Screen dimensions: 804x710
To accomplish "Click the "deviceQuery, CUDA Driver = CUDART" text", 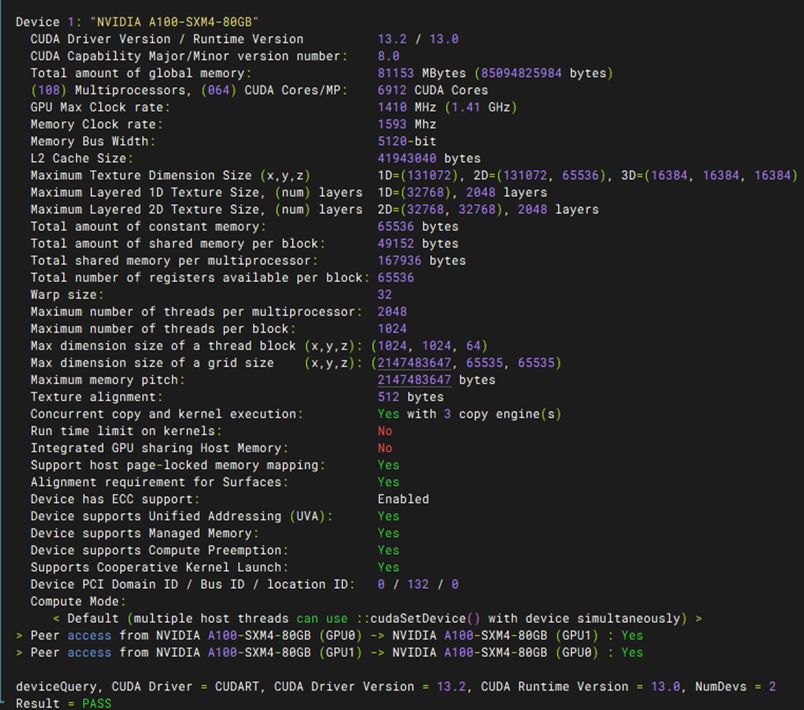I will coord(137,686).
